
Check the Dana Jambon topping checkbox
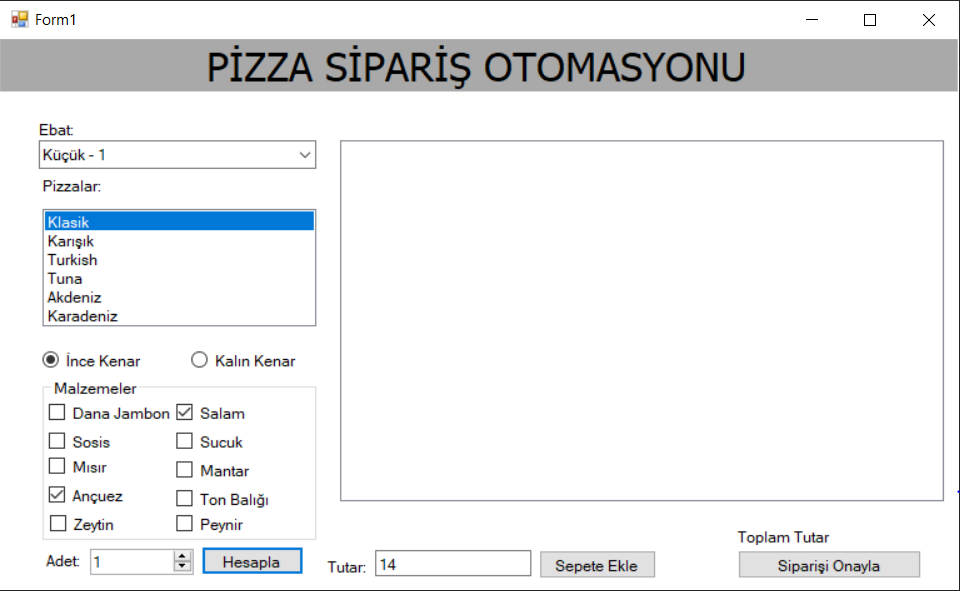[57, 412]
